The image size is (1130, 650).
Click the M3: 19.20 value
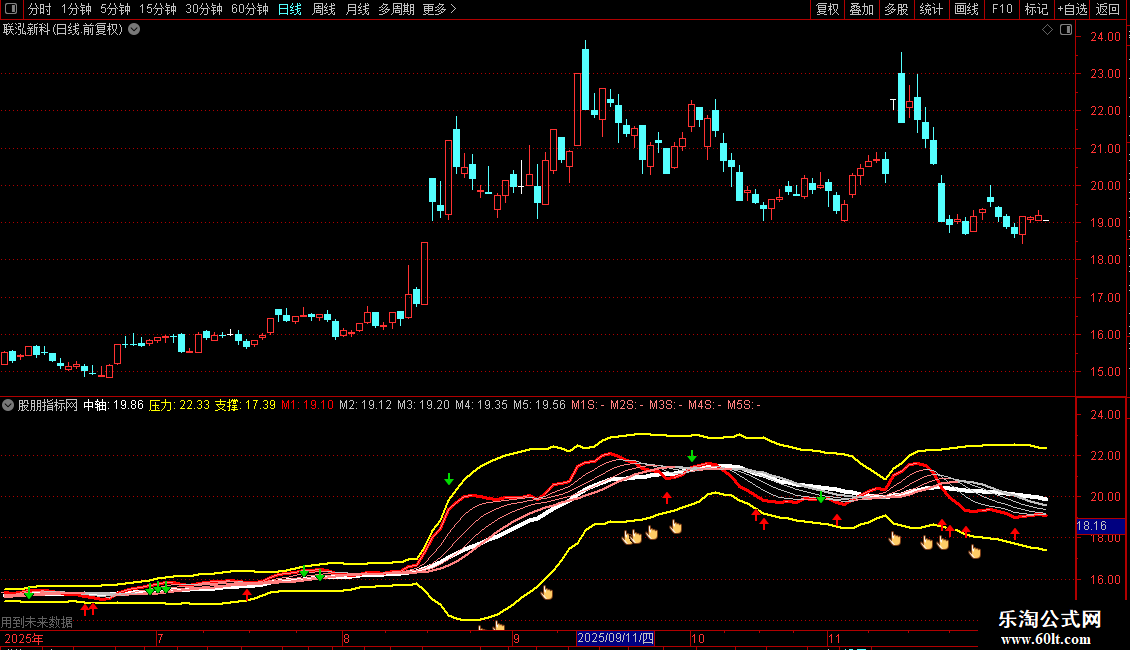point(423,405)
